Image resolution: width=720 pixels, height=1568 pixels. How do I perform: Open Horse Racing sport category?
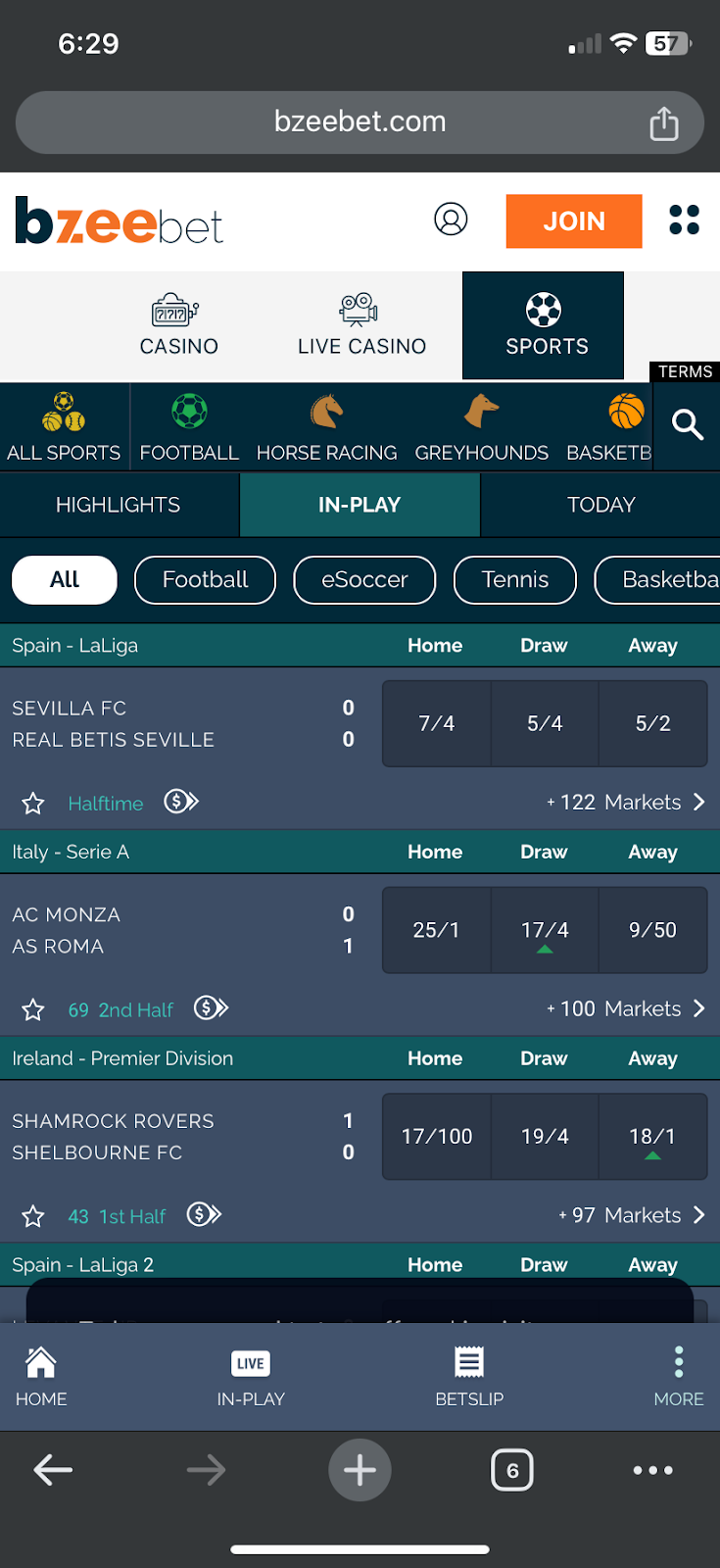326,427
